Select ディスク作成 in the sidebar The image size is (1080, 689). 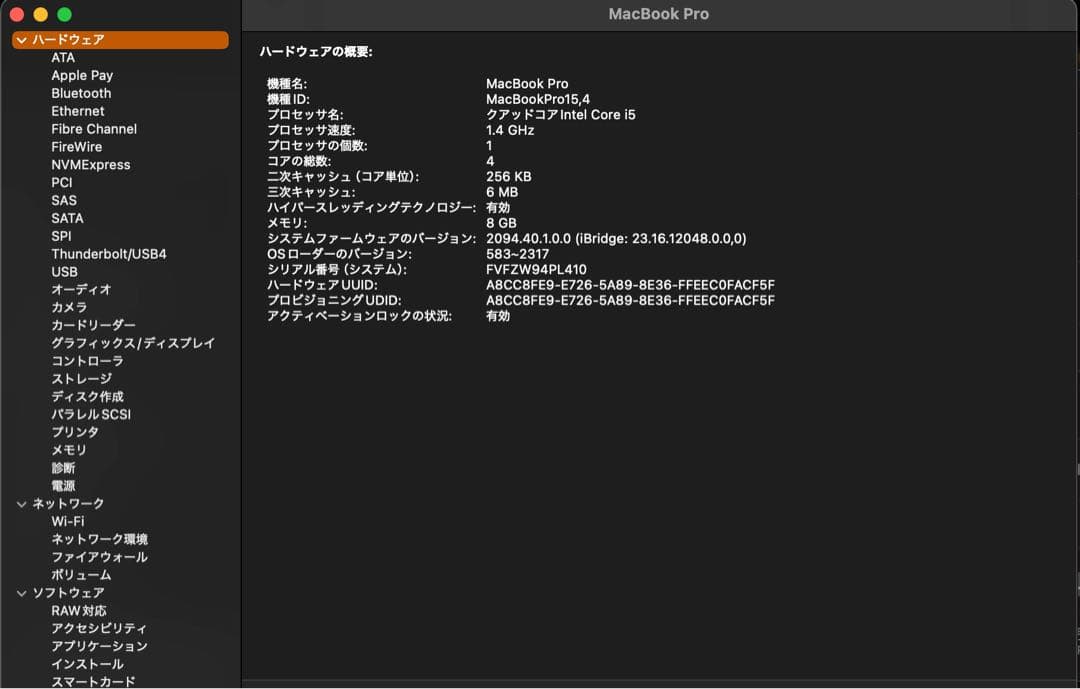pyautogui.click(x=87, y=398)
